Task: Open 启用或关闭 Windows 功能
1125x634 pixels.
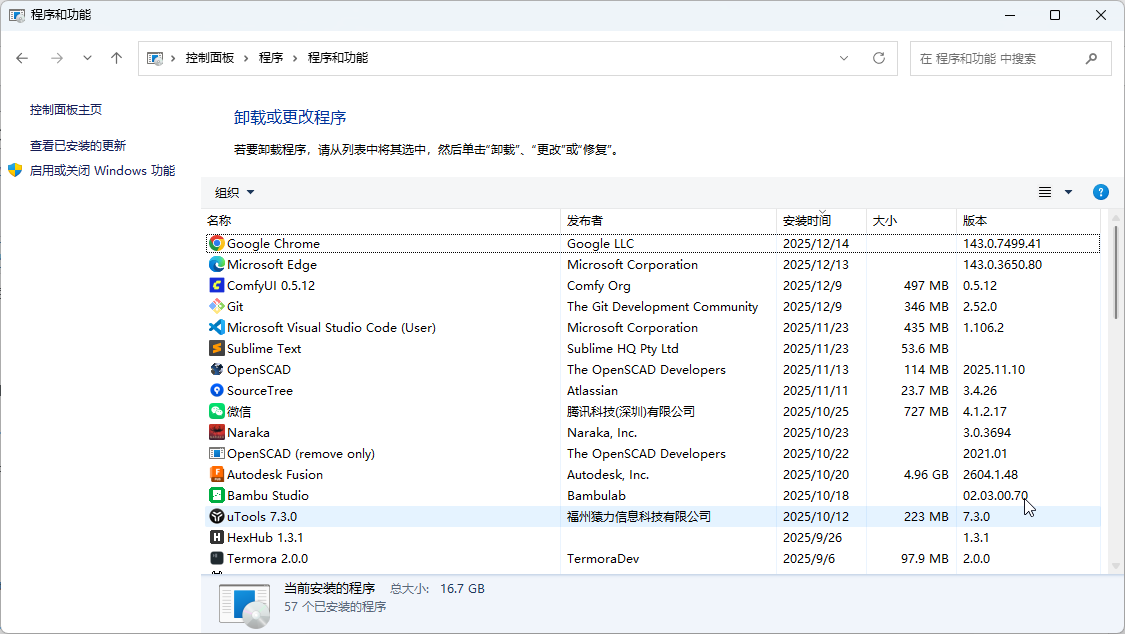Action: (x=100, y=170)
